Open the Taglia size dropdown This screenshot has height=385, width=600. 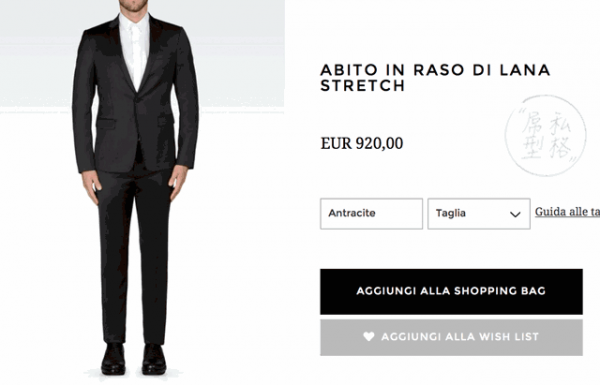tap(479, 214)
